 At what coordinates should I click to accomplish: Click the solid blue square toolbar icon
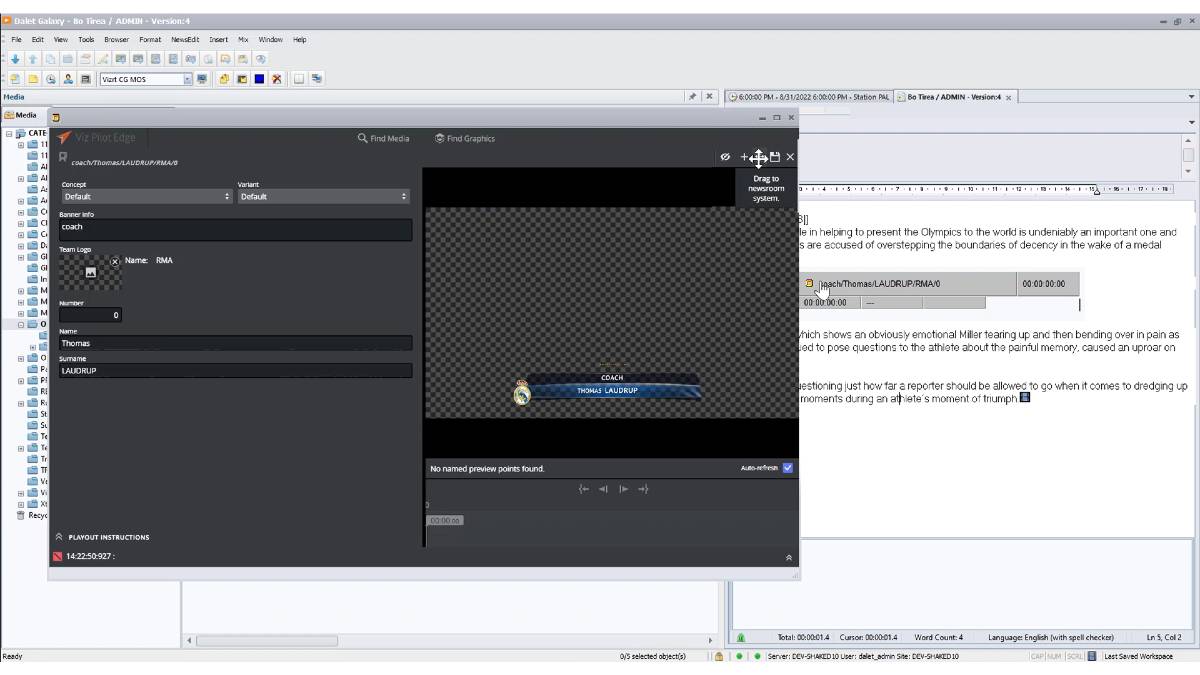(x=259, y=79)
